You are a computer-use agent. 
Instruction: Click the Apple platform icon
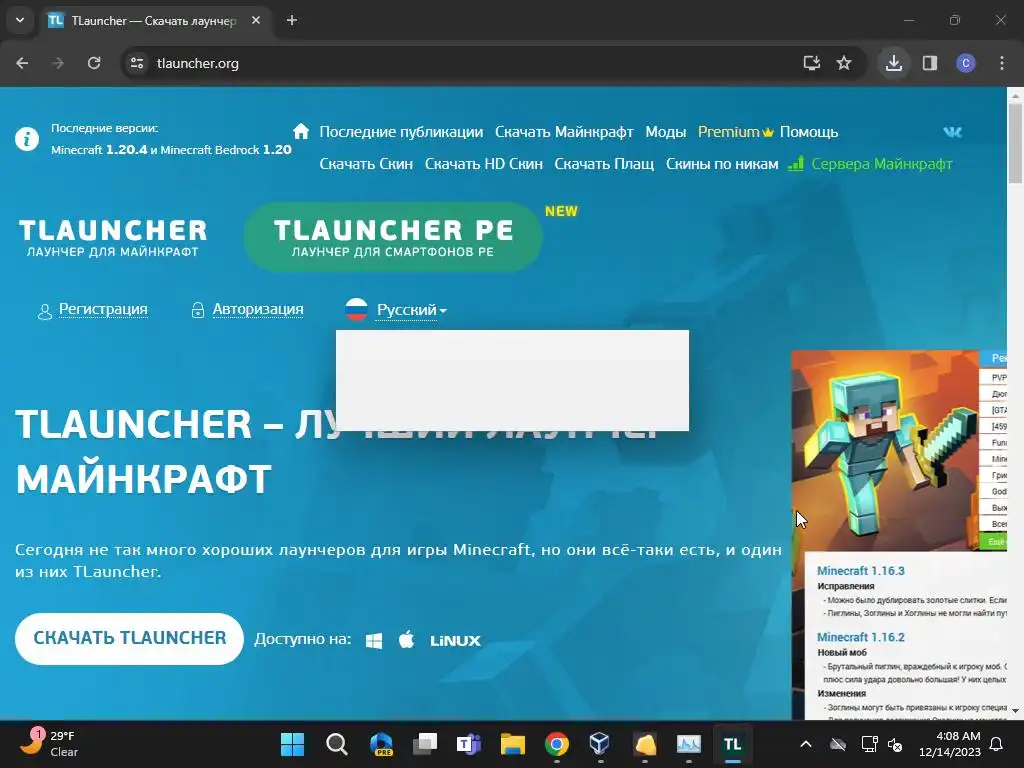[406, 639]
